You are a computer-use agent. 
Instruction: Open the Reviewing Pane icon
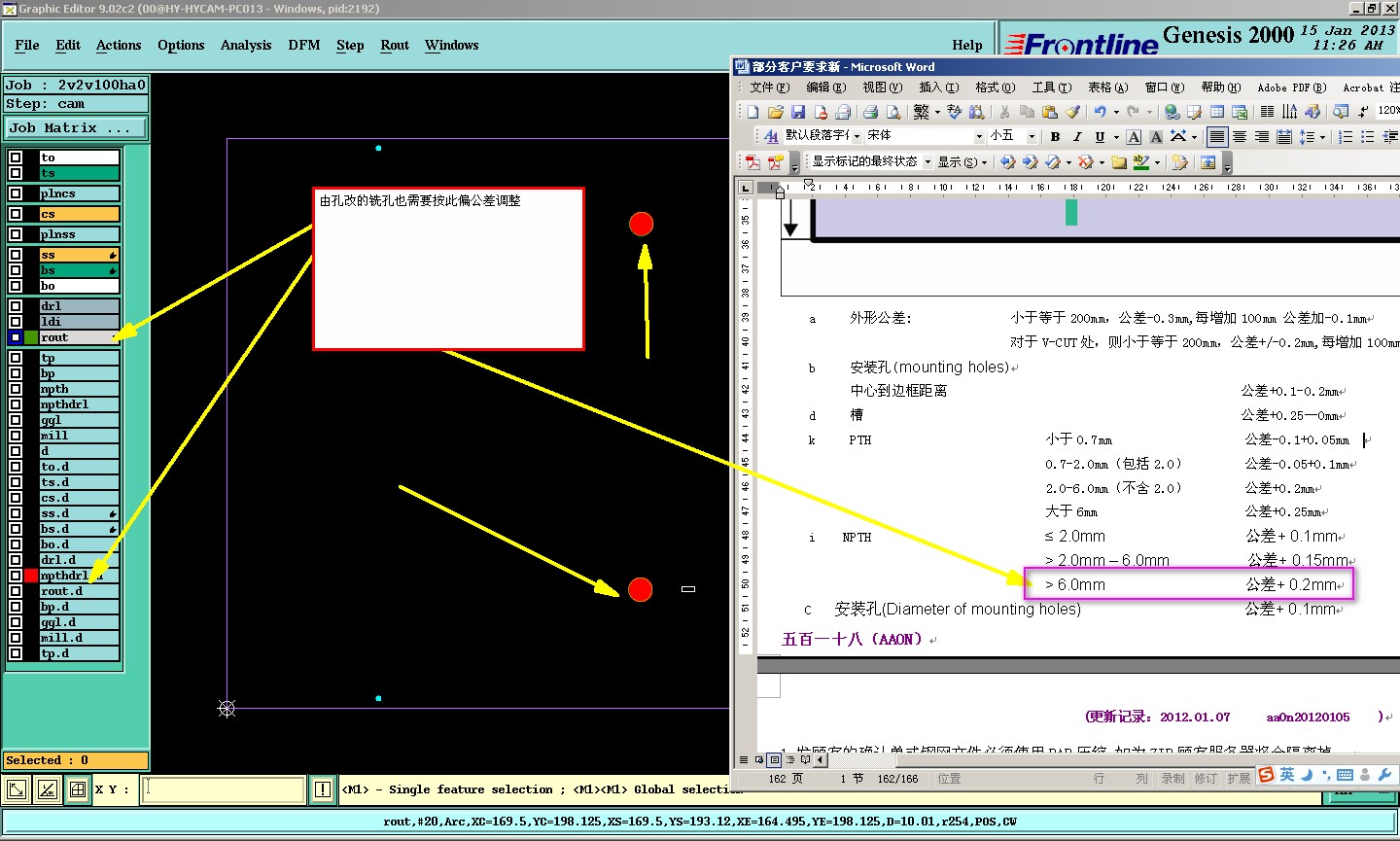tap(1208, 161)
